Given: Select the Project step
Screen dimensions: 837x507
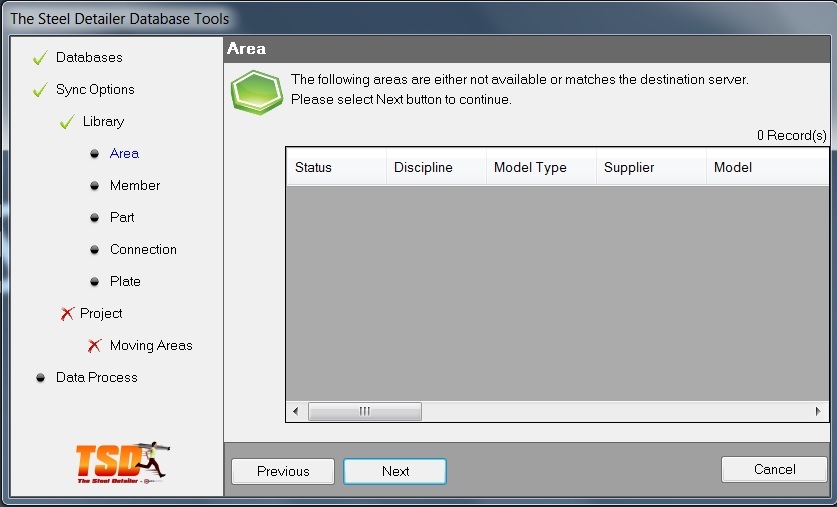Looking at the screenshot, I should tap(101, 313).
